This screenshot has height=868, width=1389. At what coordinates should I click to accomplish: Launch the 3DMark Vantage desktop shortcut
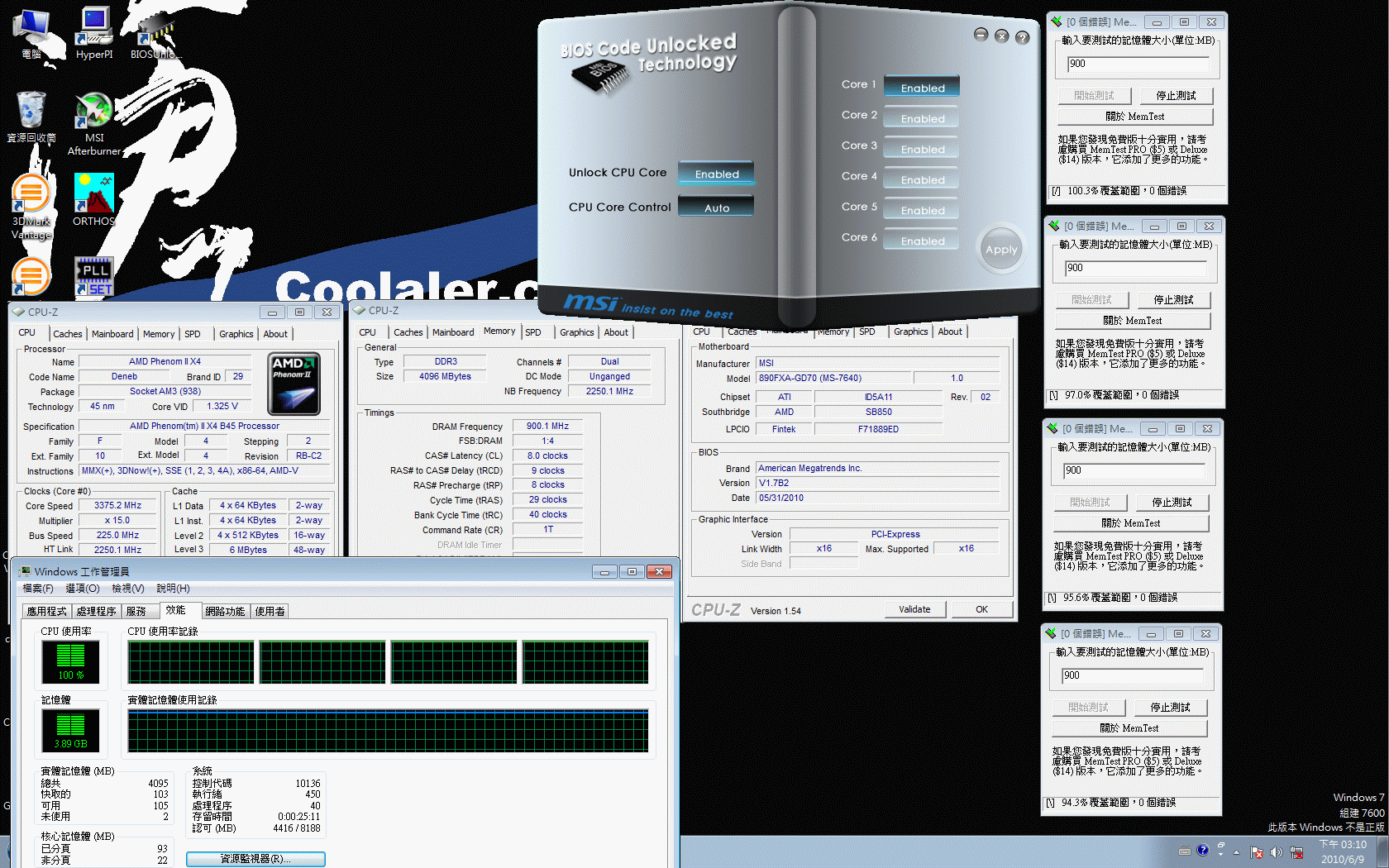[31, 207]
